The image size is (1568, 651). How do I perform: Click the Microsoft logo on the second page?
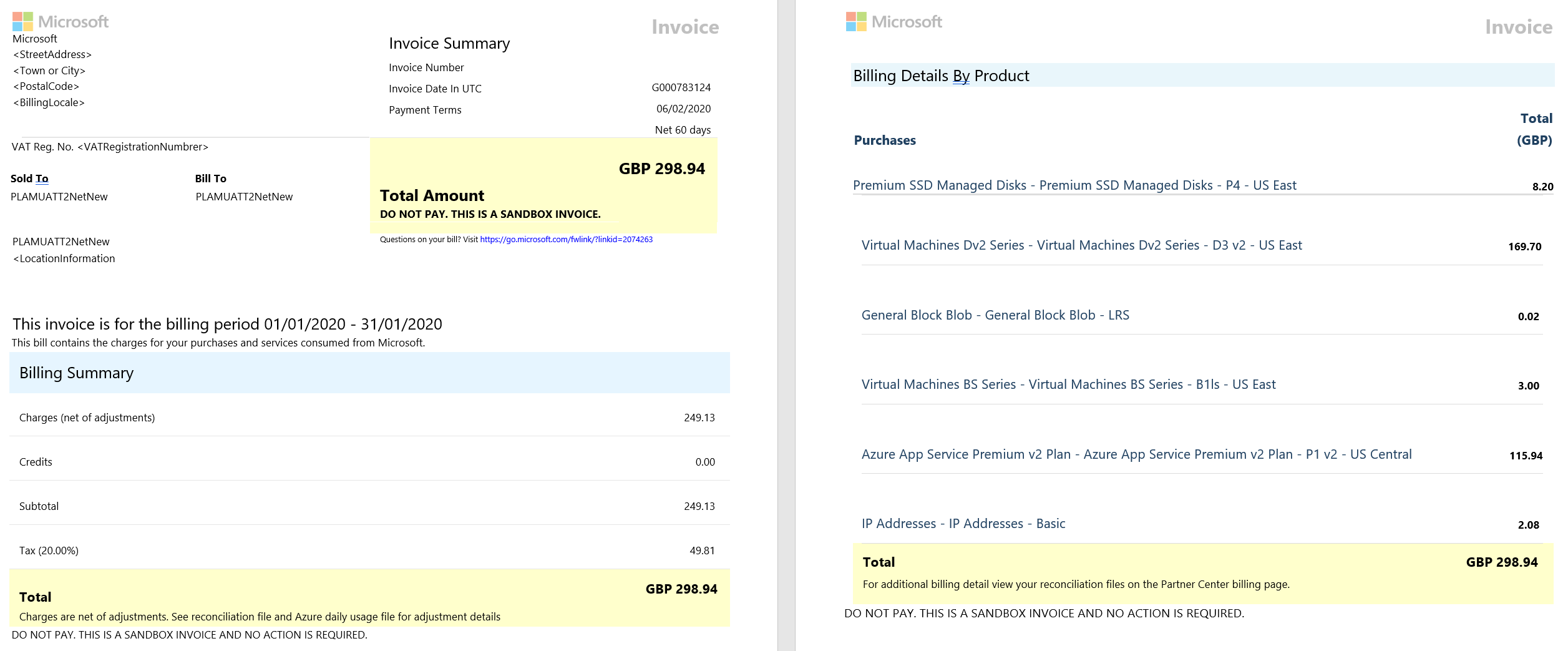pyautogui.click(x=894, y=22)
